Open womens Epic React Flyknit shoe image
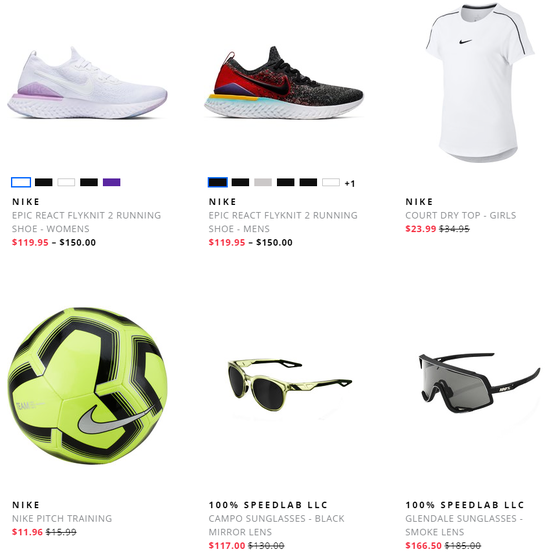 click(87, 83)
